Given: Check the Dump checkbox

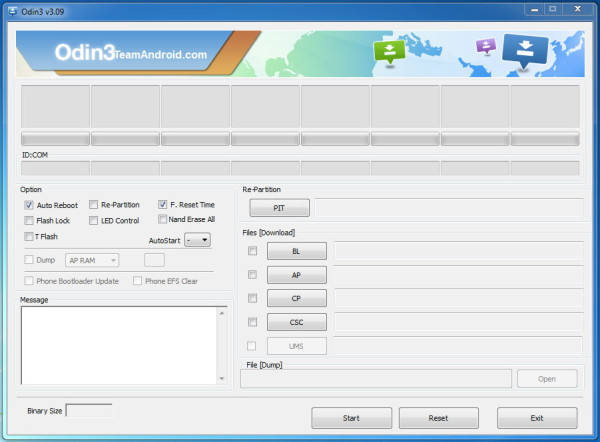Looking at the screenshot, I should pyautogui.click(x=29, y=260).
